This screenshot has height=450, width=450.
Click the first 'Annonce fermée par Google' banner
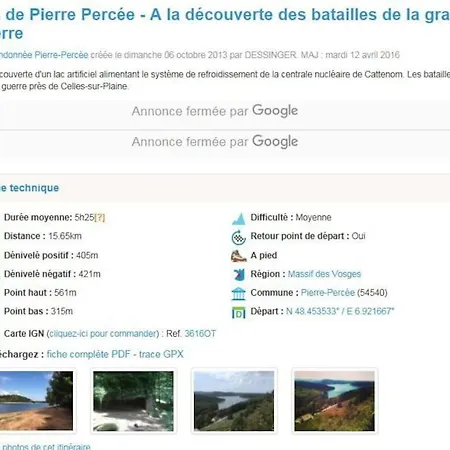[215, 111]
